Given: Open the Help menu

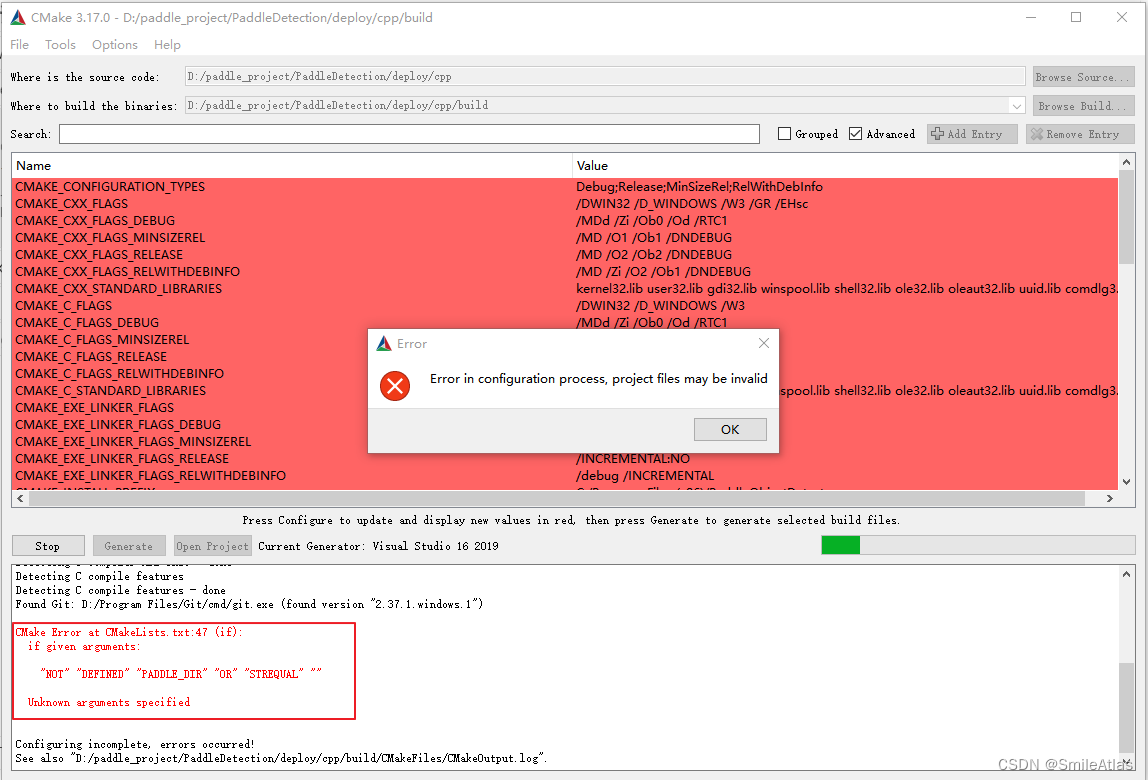Looking at the screenshot, I should (167, 45).
